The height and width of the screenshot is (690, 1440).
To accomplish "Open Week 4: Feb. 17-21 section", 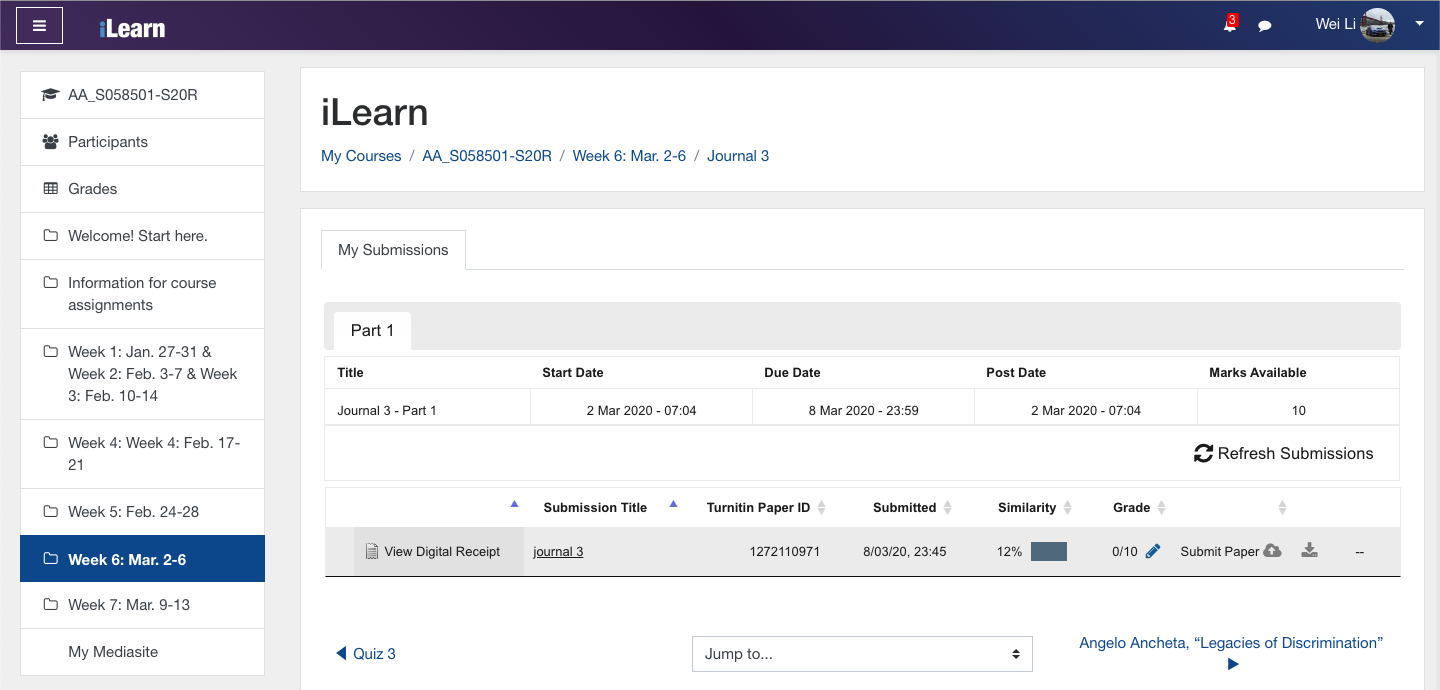I will 142,454.
